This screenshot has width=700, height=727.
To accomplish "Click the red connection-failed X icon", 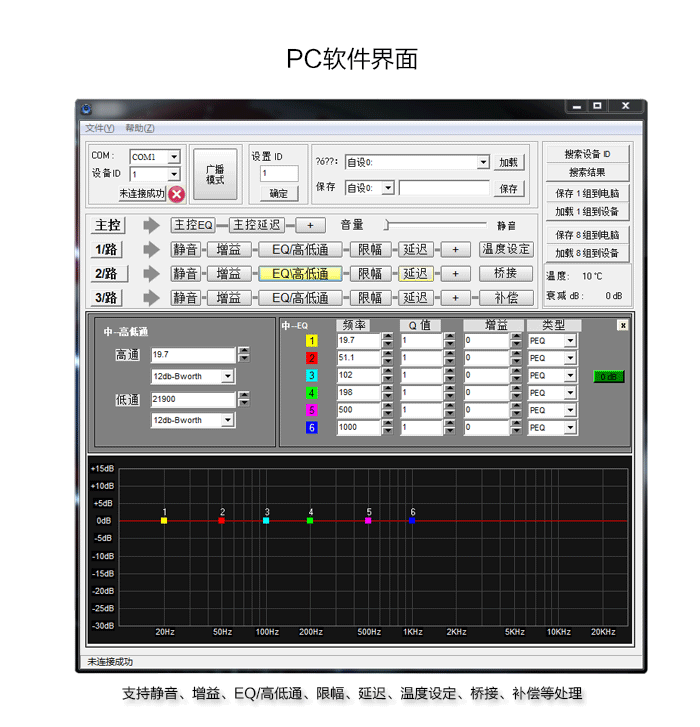I will click(177, 194).
